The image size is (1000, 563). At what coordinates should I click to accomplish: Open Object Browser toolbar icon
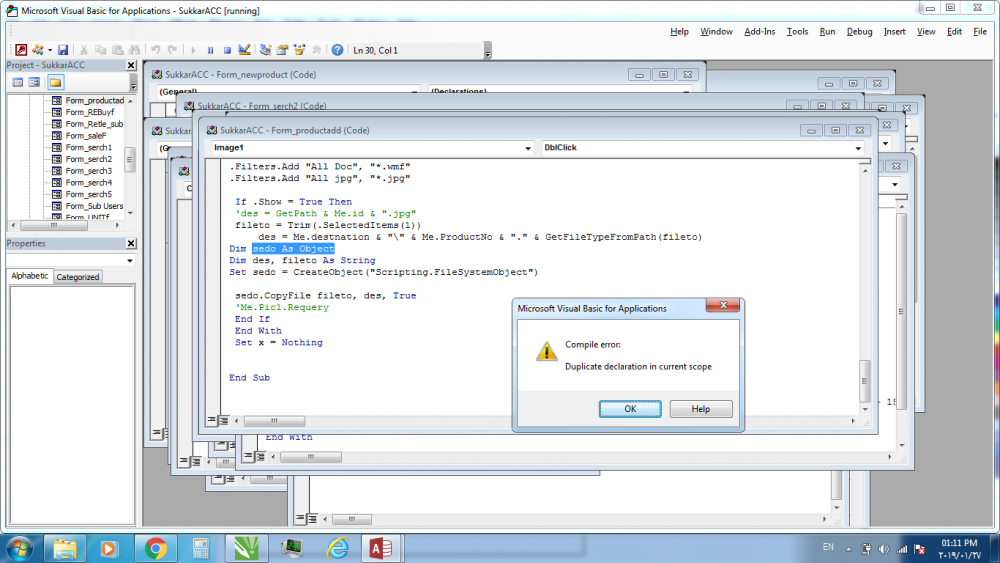click(x=299, y=50)
